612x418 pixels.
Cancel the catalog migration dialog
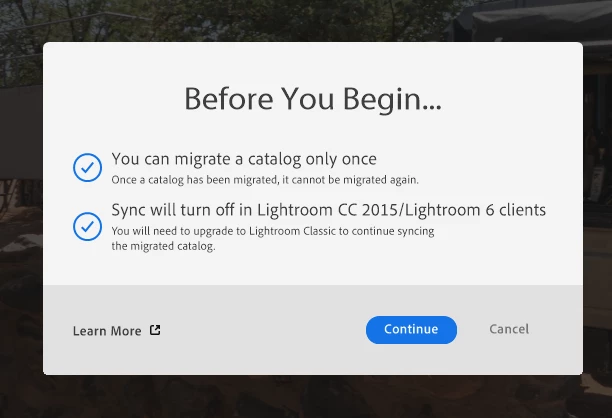(509, 329)
